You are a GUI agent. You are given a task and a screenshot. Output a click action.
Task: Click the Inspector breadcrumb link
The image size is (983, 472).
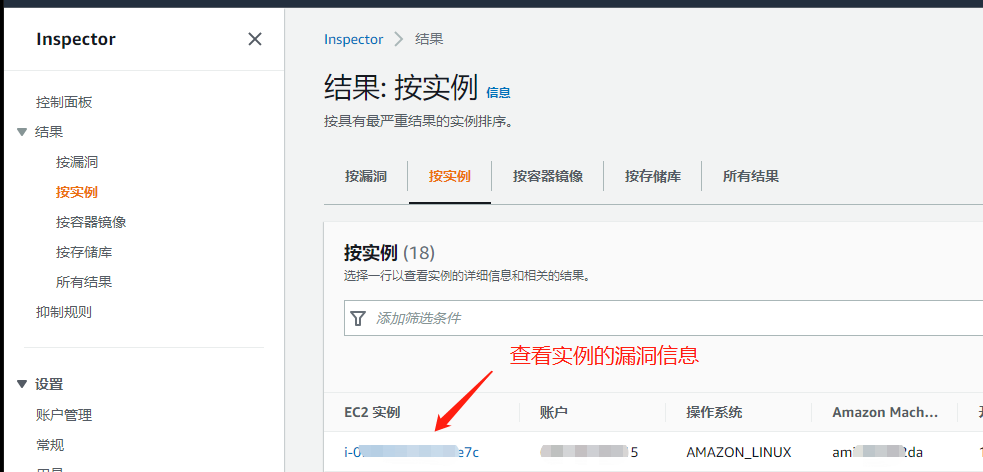354,39
